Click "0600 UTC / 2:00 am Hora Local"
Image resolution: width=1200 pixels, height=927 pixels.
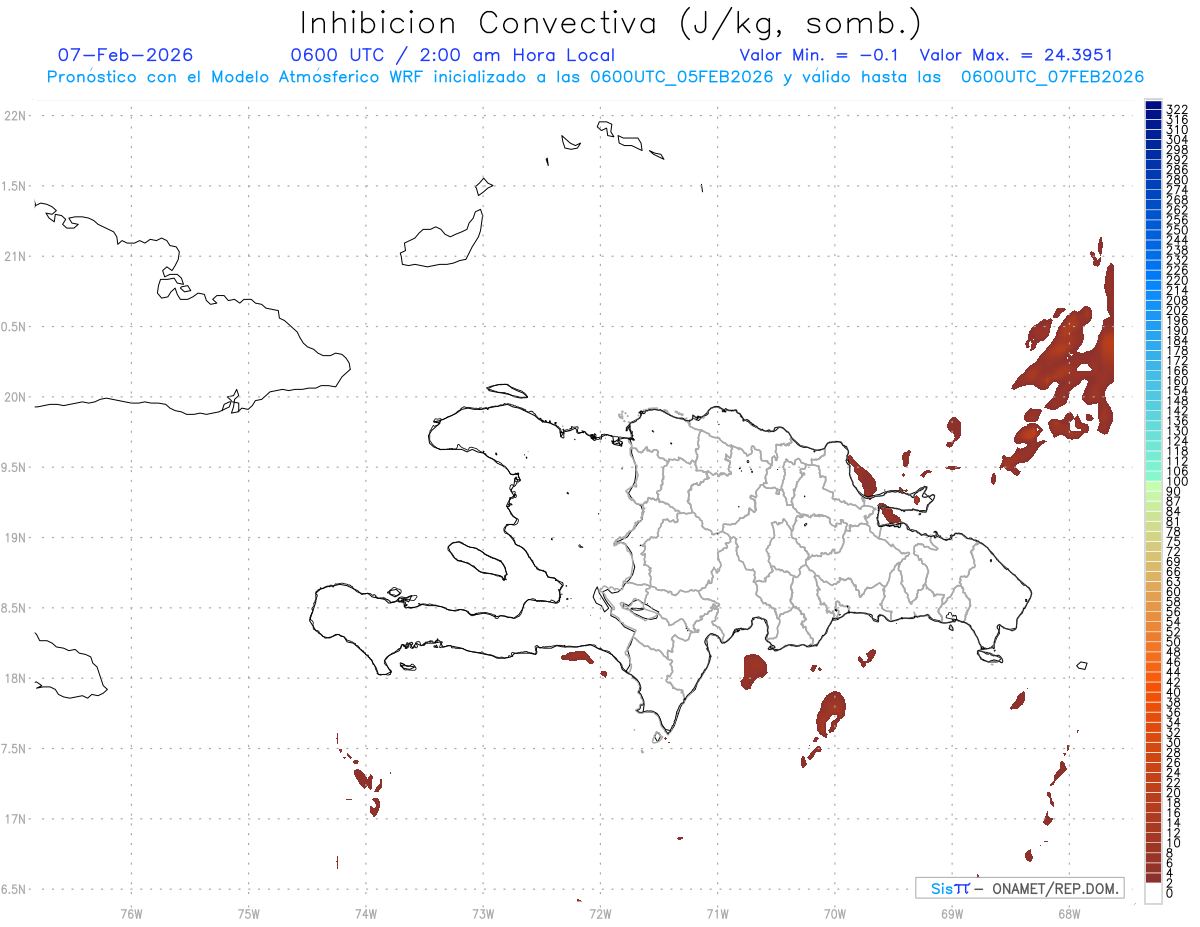click(452, 55)
